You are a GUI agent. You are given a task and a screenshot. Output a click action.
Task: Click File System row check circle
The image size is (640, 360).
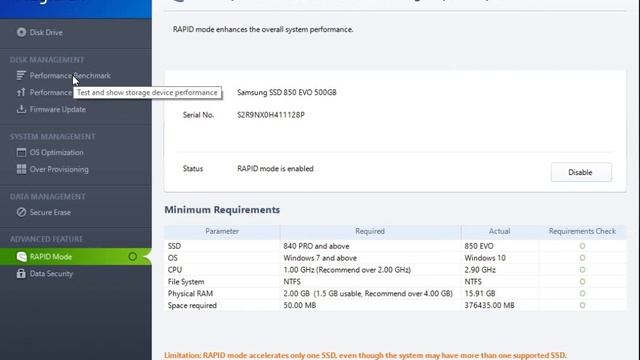click(x=582, y=282)
